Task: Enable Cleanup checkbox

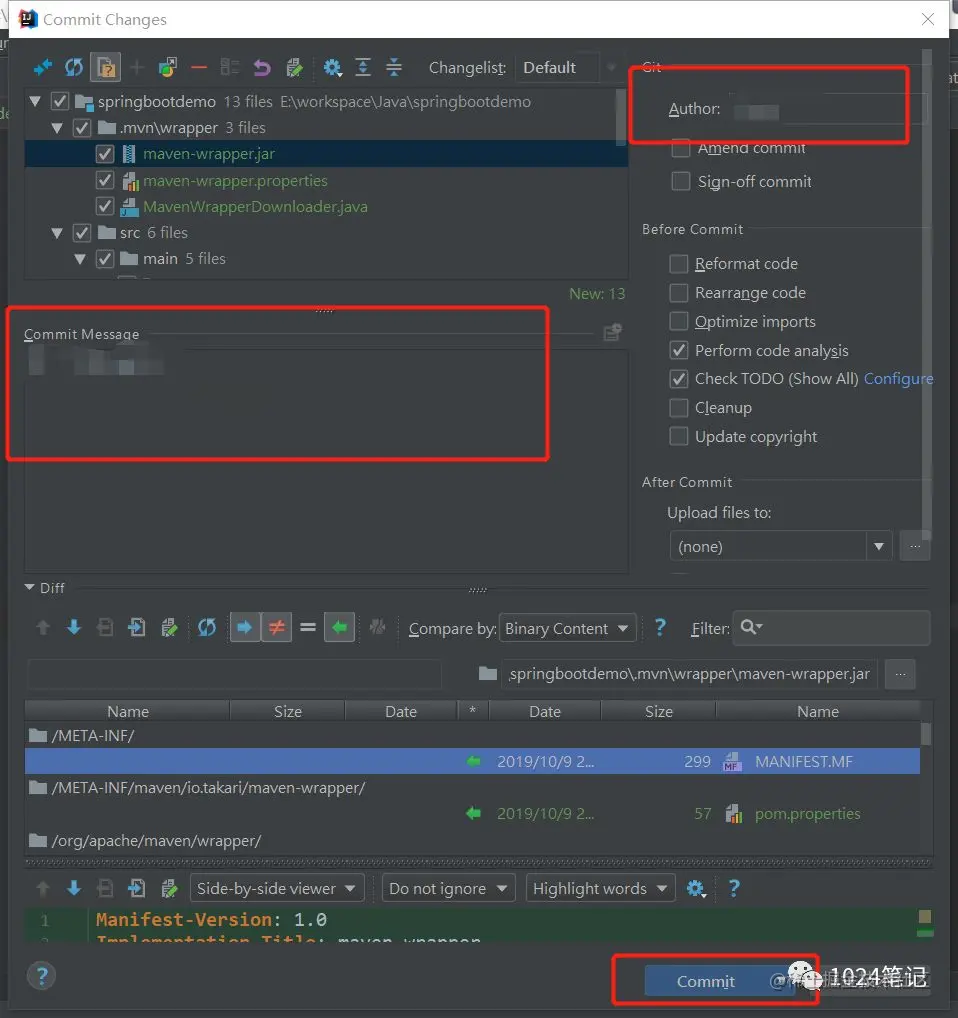Action: point(679,408)
